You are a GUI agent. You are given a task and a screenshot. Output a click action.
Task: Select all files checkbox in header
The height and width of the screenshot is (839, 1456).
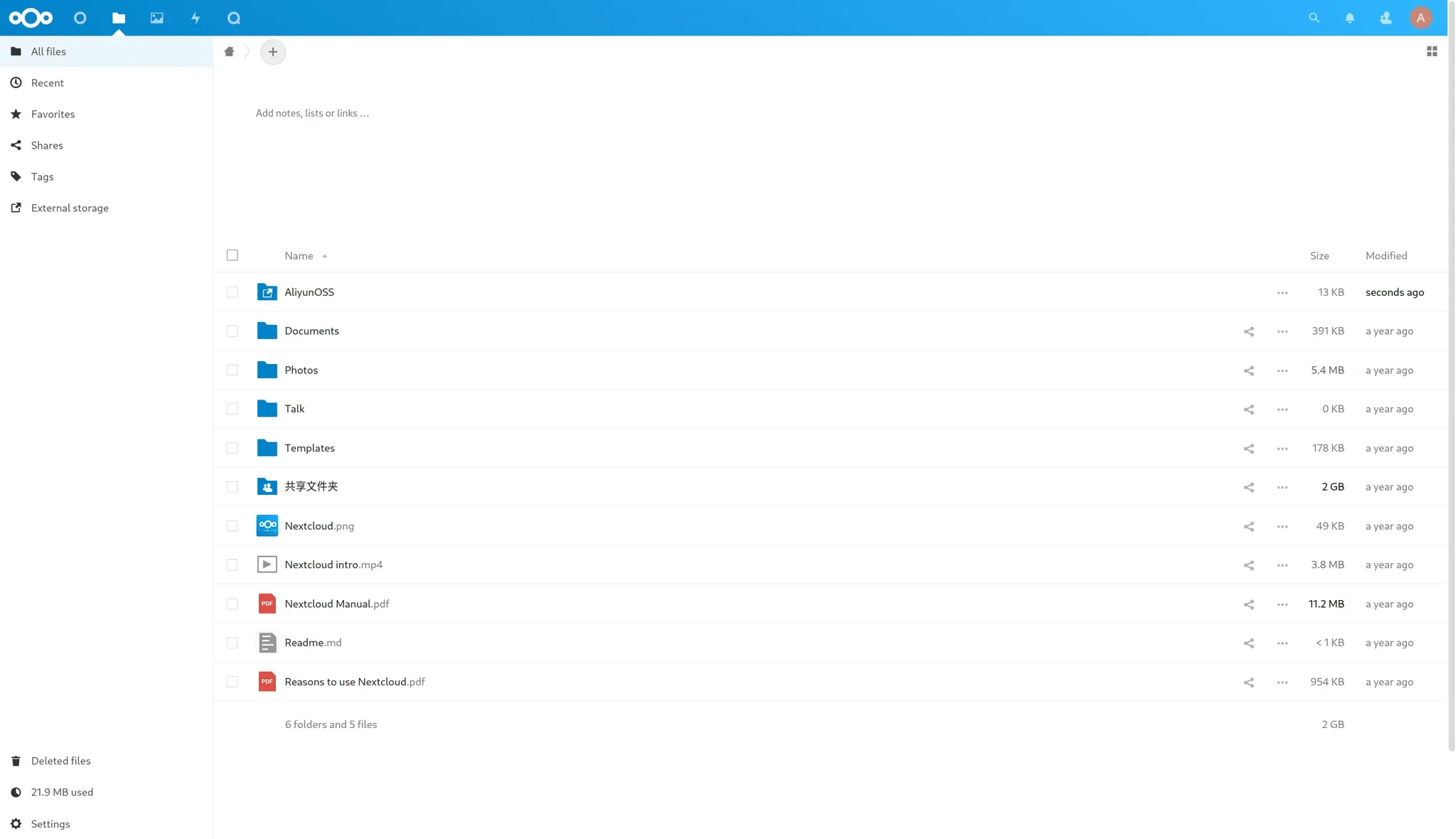pyautogui.click(x=232, y=255)
